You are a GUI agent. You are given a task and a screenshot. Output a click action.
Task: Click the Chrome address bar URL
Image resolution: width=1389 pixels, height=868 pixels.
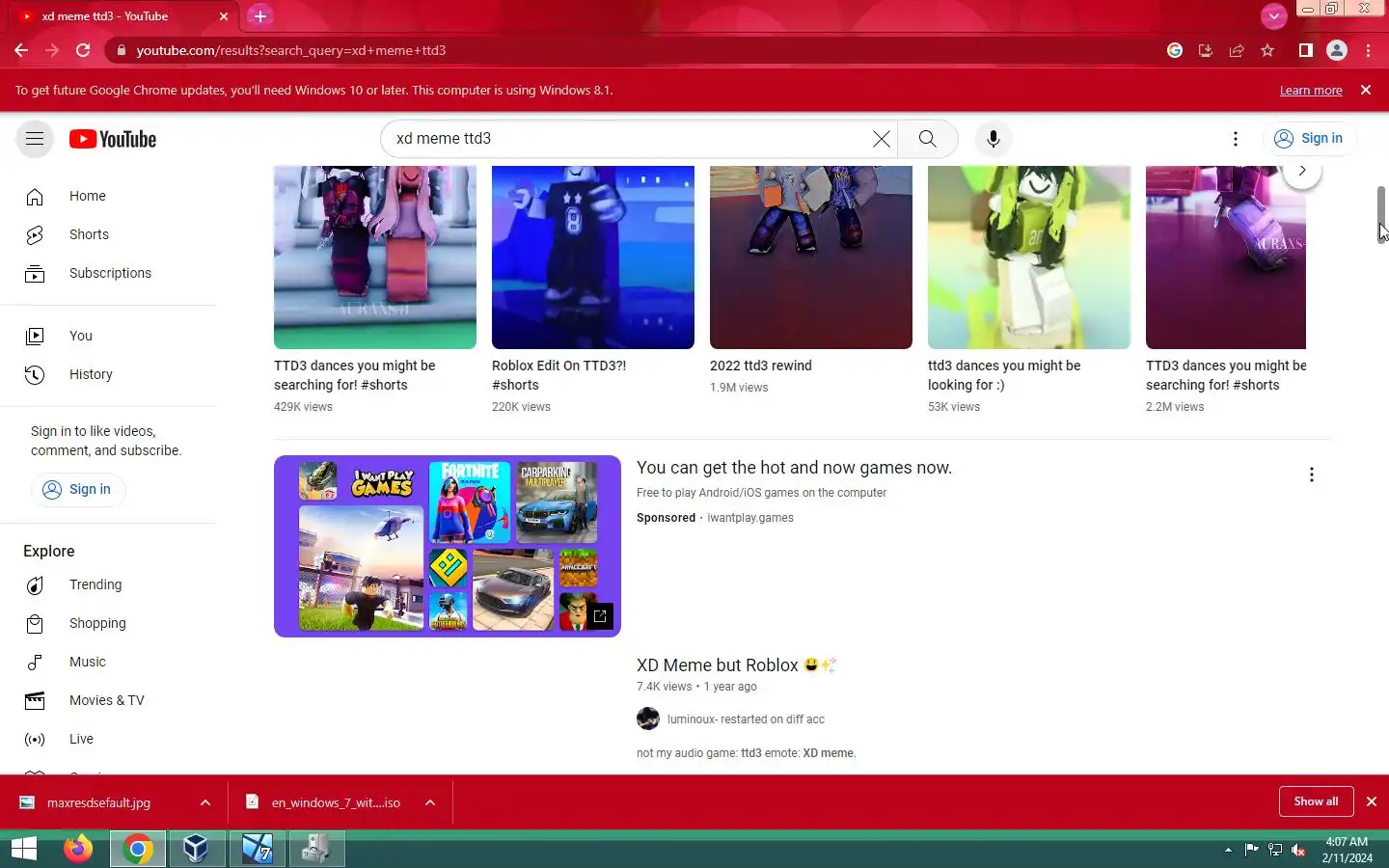coord(290,50)
